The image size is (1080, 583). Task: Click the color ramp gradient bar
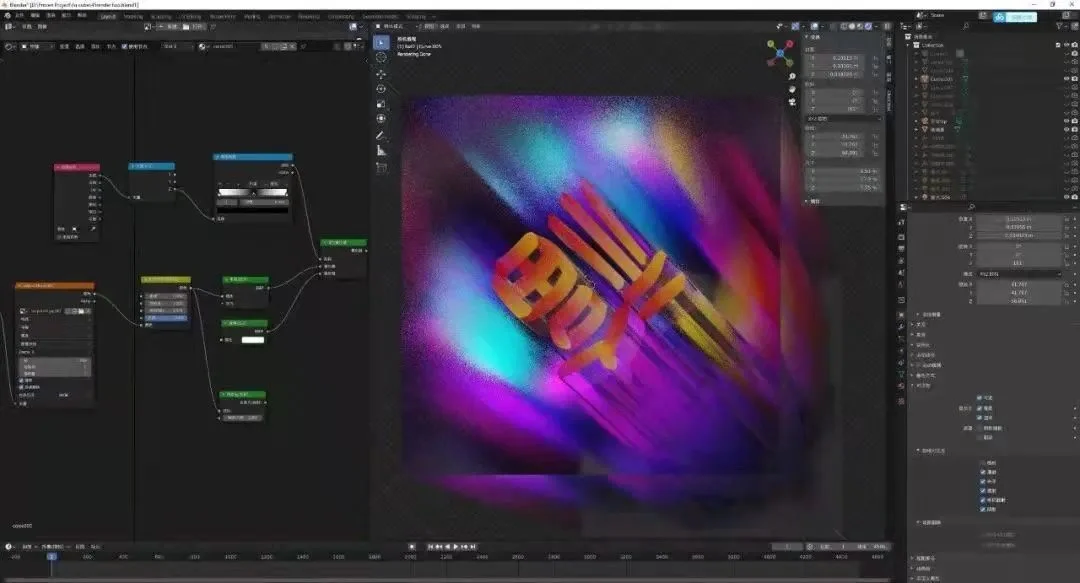[x=253, y=192]
